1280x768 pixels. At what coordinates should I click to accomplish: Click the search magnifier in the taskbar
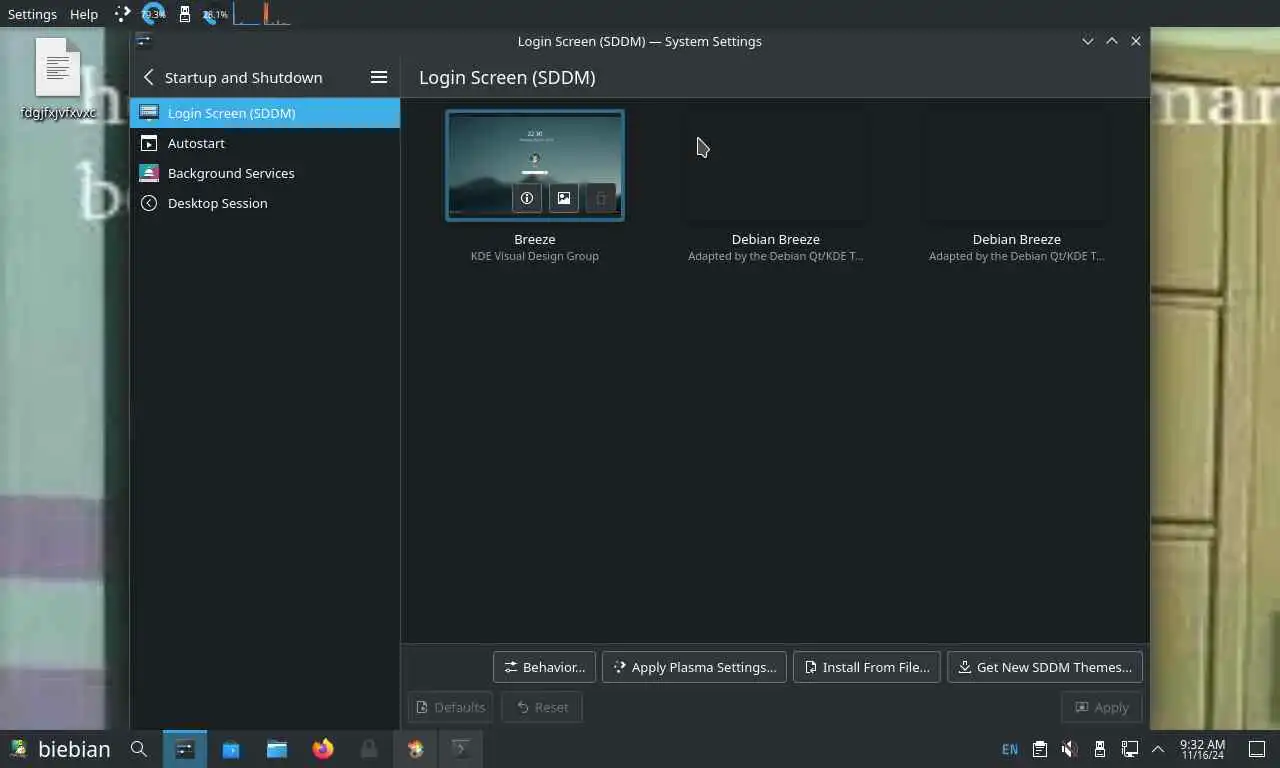pos(139,749)
